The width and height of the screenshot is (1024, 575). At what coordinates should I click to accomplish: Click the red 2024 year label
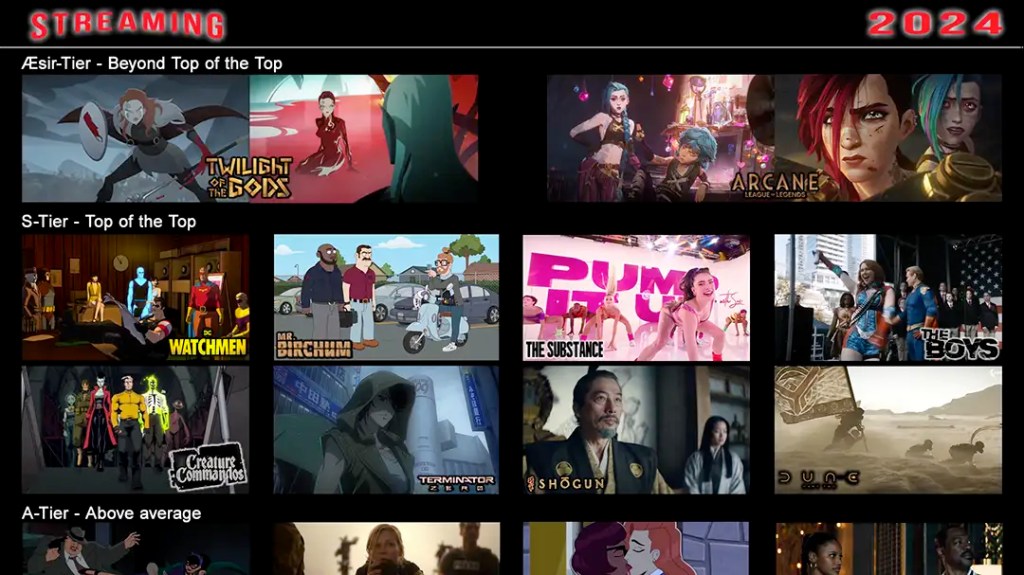coord(935,24)
